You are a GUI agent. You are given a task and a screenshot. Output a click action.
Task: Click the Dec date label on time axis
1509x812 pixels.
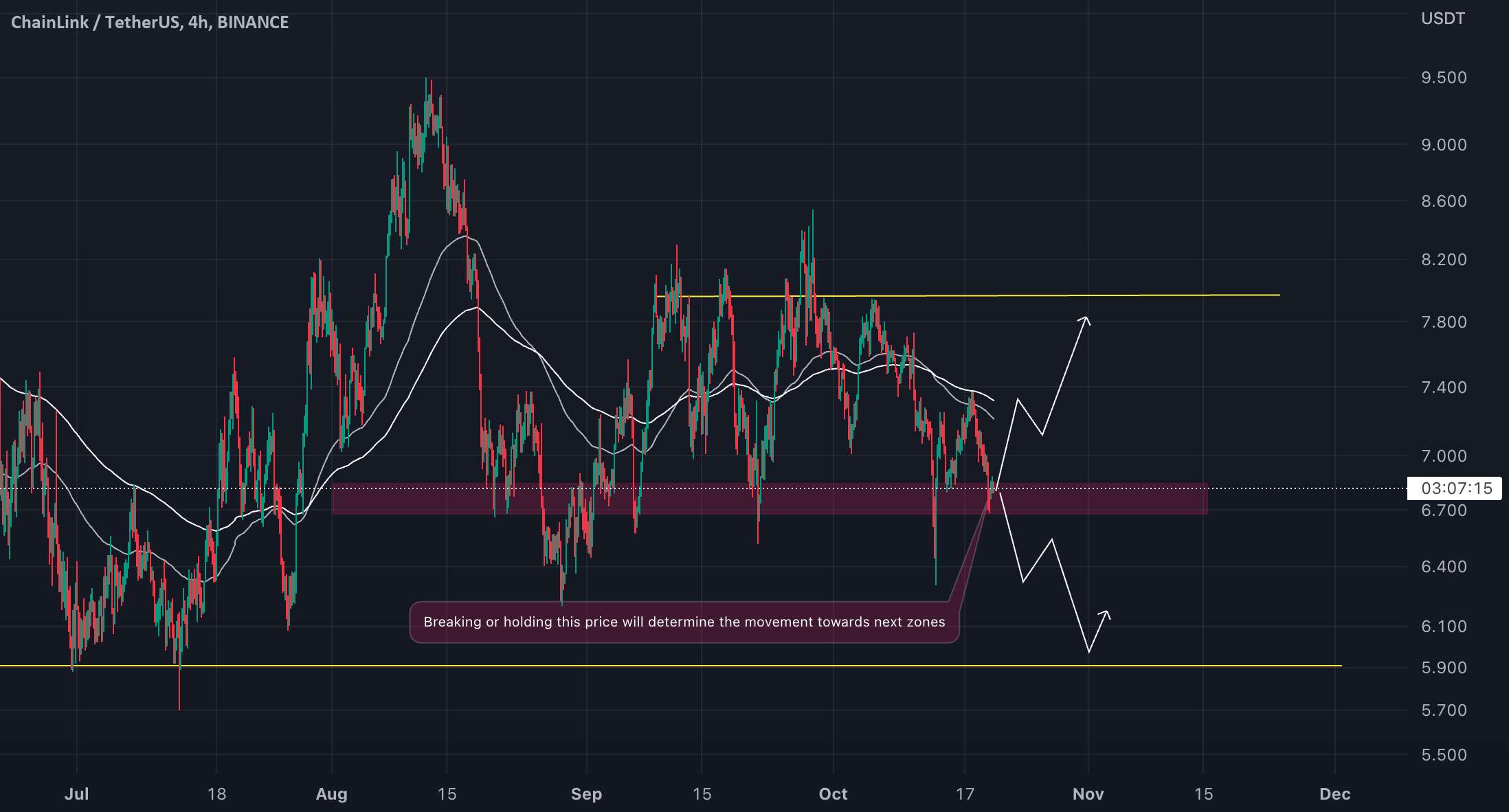pos(1334,794)
